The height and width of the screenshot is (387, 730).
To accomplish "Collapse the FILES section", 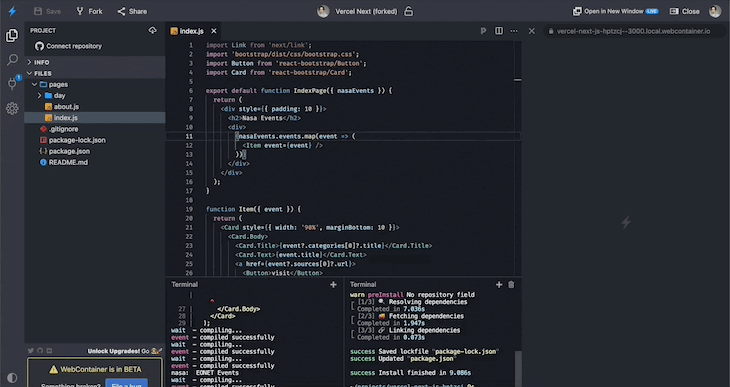I will (95, 73).
